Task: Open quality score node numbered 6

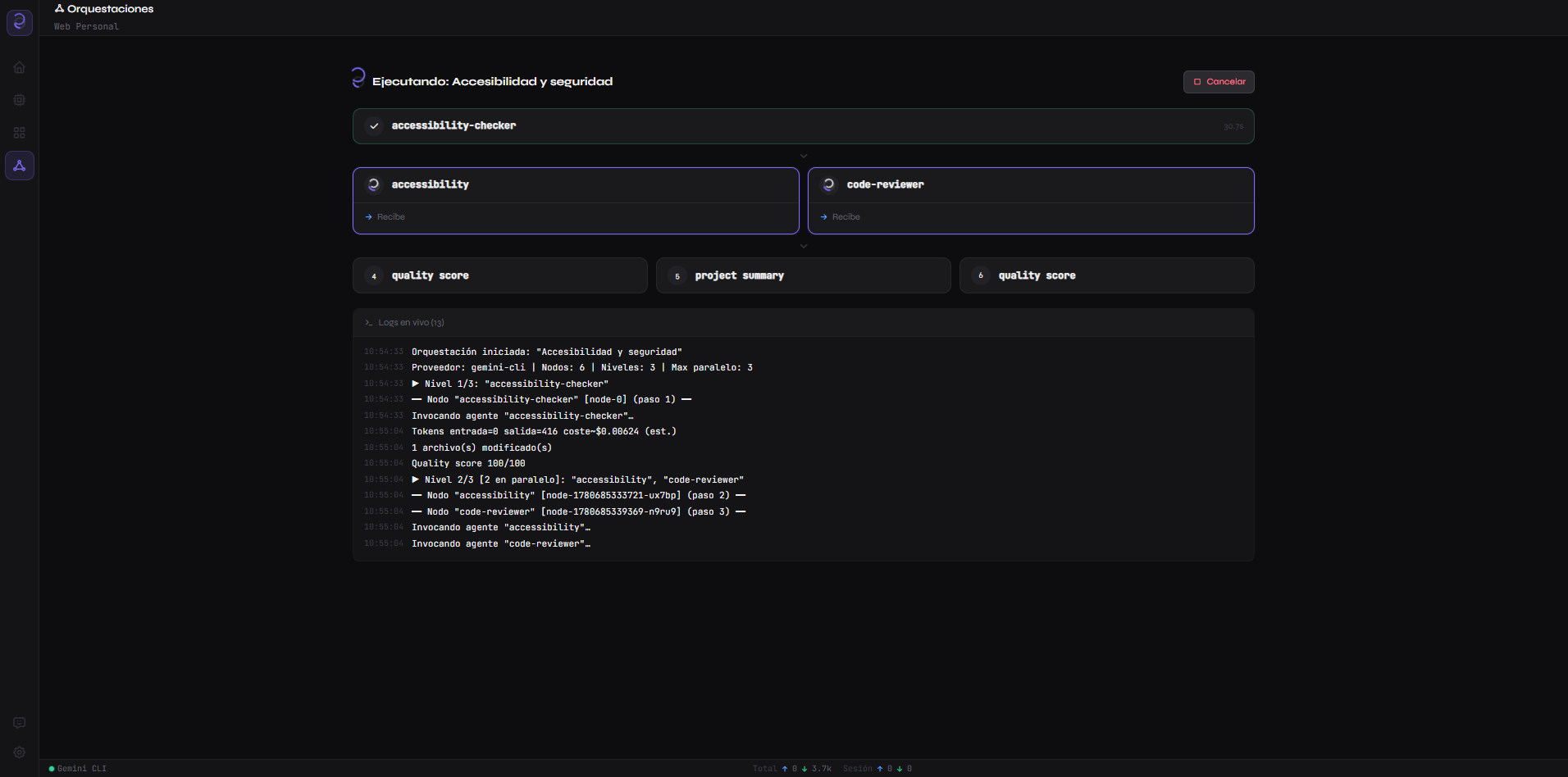Action: click(1107, 275)
